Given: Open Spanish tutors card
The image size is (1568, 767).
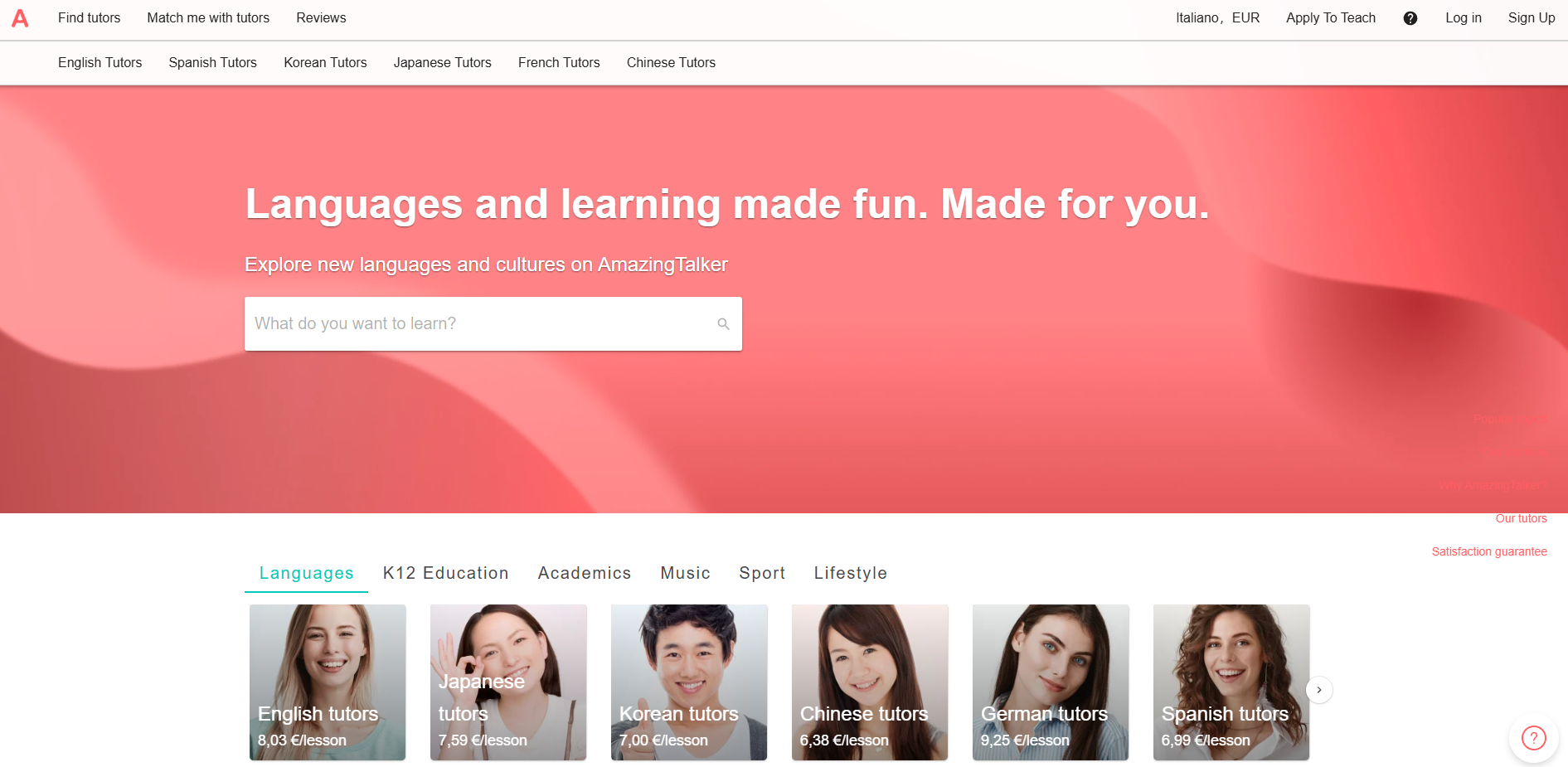Looking at the screenshot, I should pos(1231,682).
